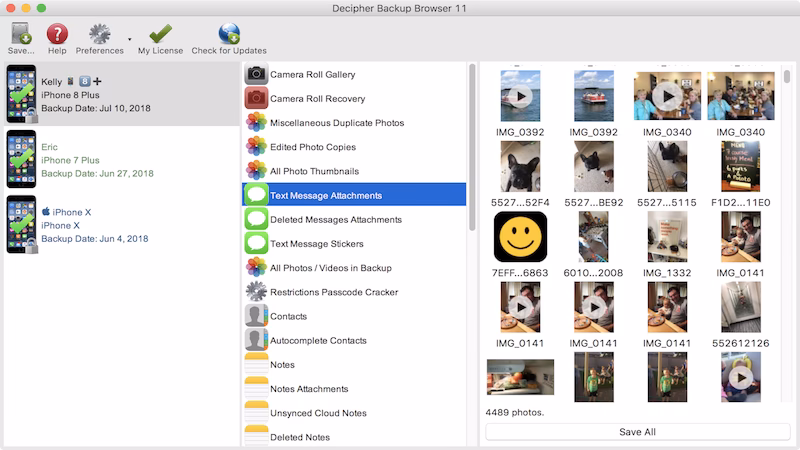Click 'Backup Date: Jun 27, 2018' text

coord(97,173)
